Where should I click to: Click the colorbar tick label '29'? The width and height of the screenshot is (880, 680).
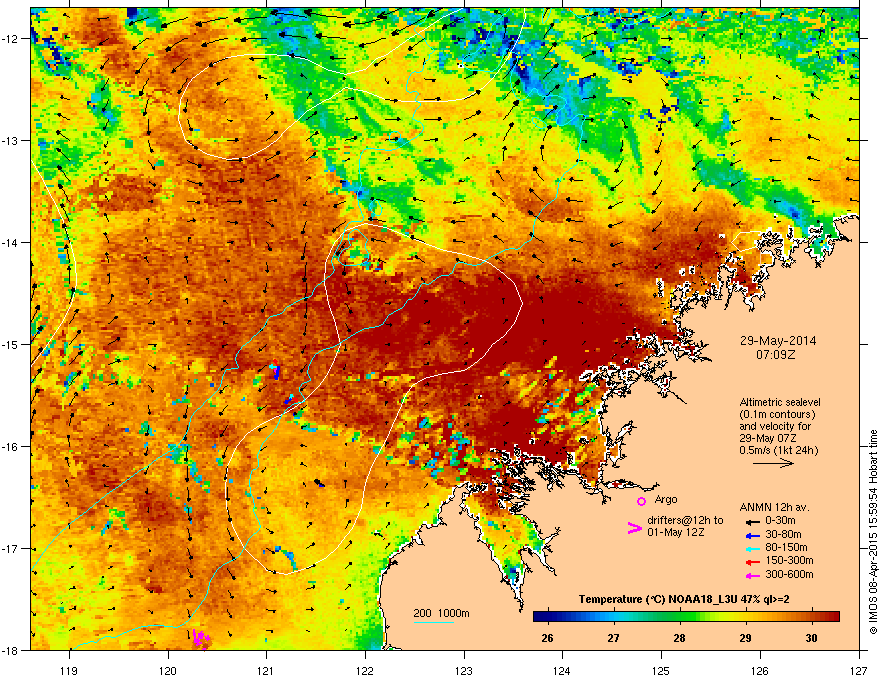[x=745, y=638]
